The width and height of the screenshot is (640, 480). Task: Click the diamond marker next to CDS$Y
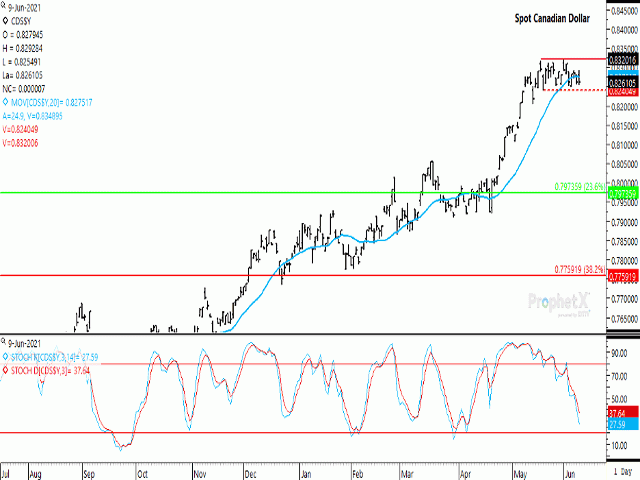point(6,20)
